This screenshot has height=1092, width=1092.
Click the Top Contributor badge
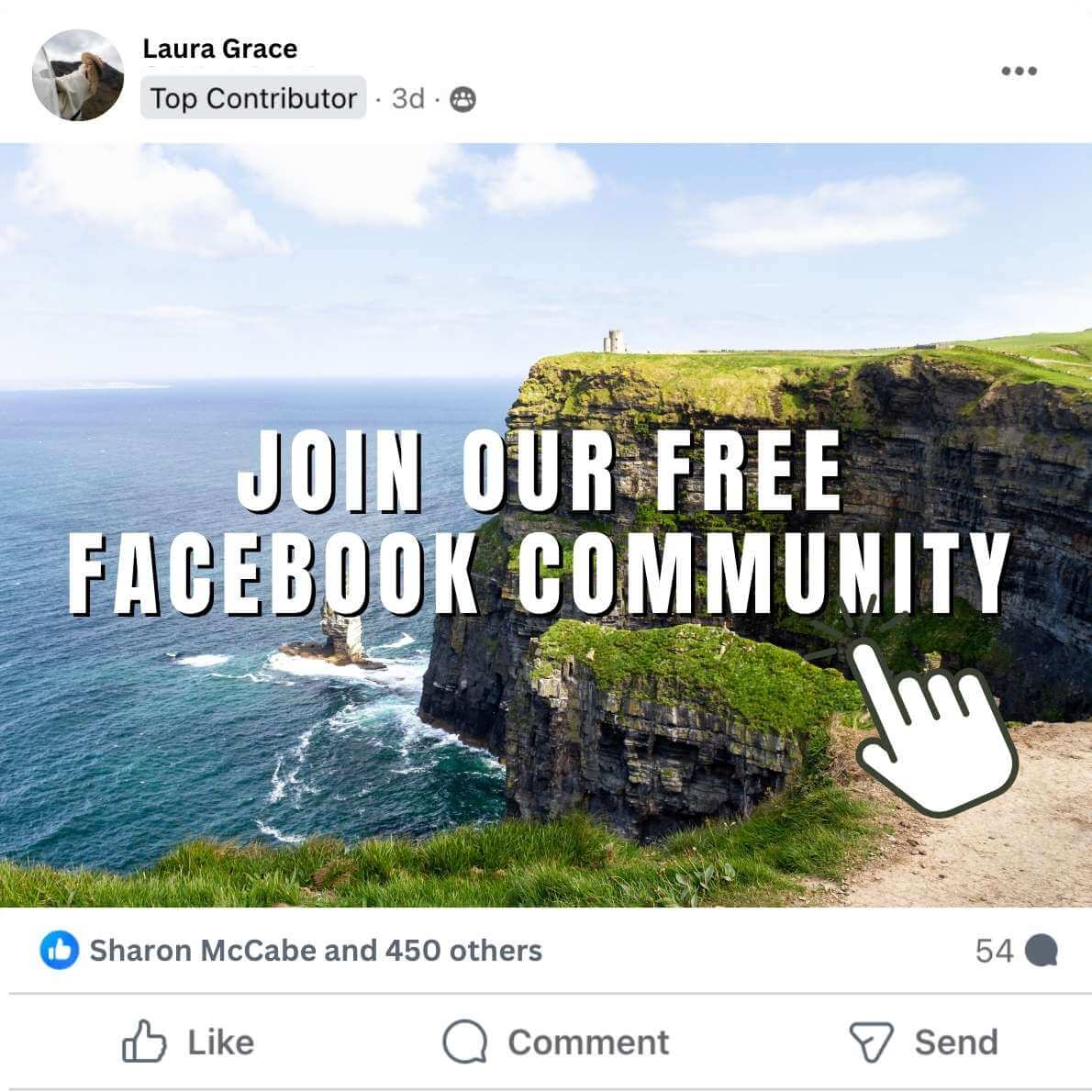point(253,98)
